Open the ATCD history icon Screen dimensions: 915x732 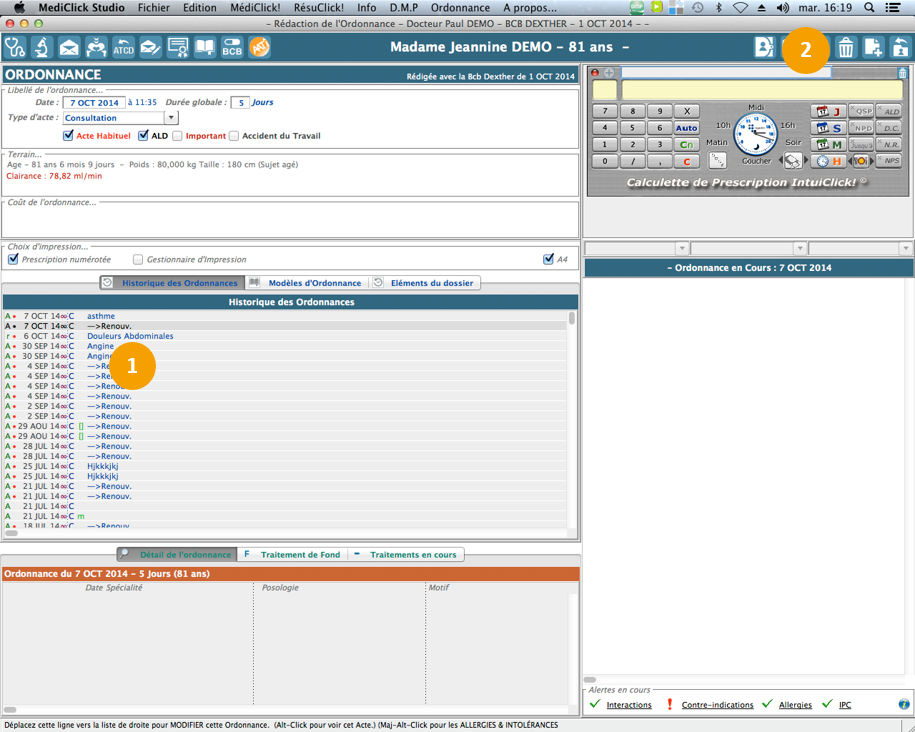pyautogui.click(x=123, y=47)
